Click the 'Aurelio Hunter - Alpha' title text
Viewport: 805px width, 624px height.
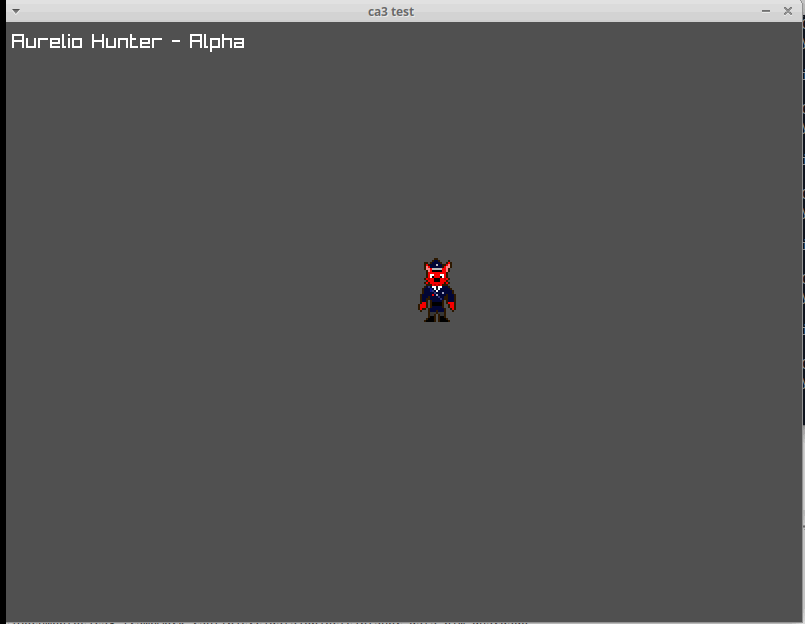pyautogui.click(x=128, y=42)
